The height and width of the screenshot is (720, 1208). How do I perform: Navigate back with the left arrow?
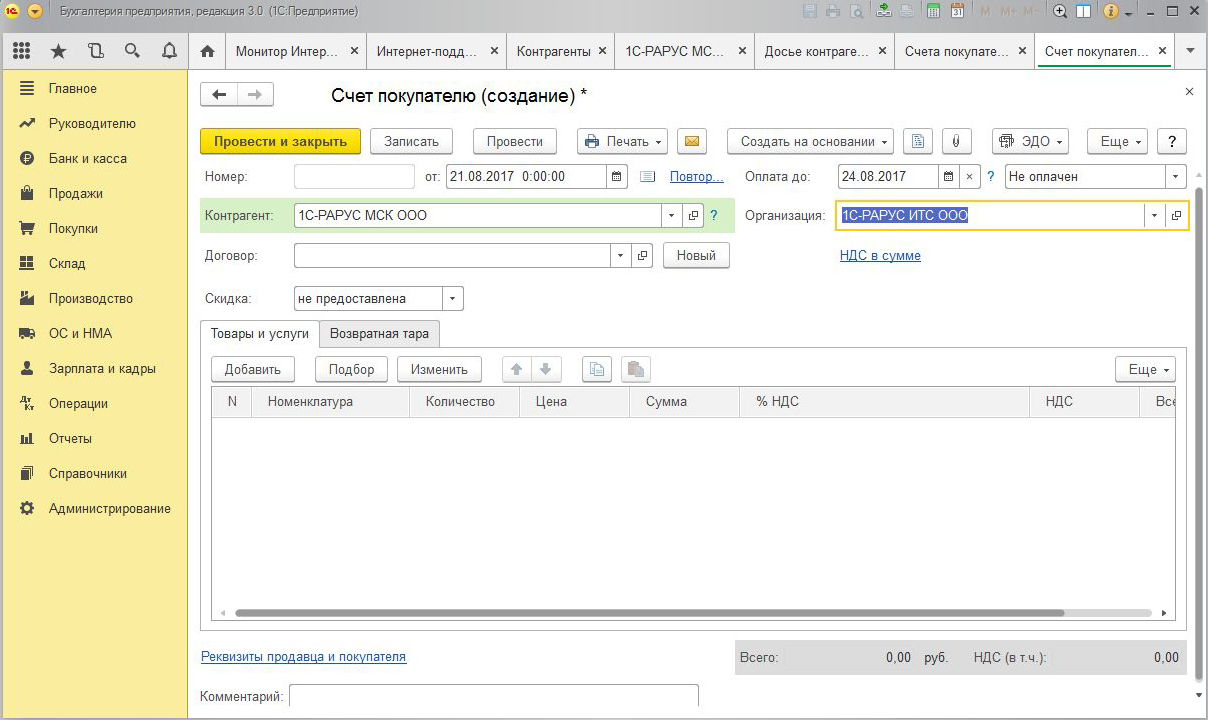pyautogui.click(x=219, y=94)
